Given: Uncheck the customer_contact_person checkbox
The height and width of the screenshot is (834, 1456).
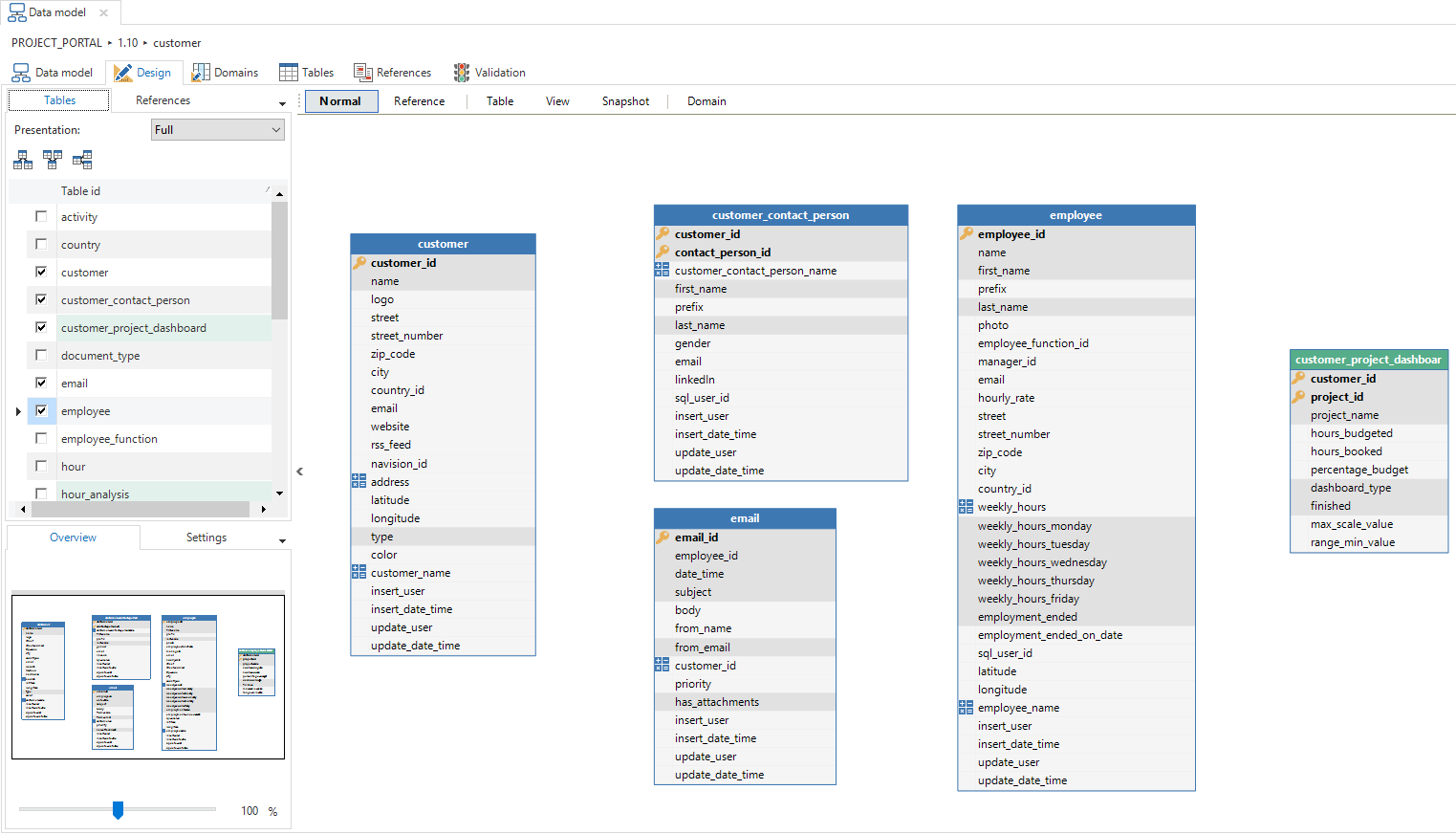Looking at the screenshot, I should click(x=41, y=299).
